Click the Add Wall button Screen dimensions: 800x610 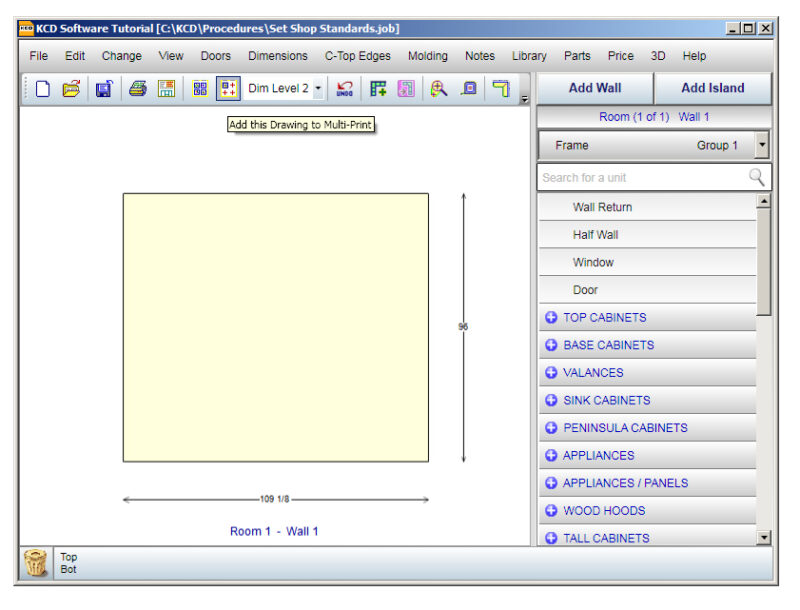595,88
